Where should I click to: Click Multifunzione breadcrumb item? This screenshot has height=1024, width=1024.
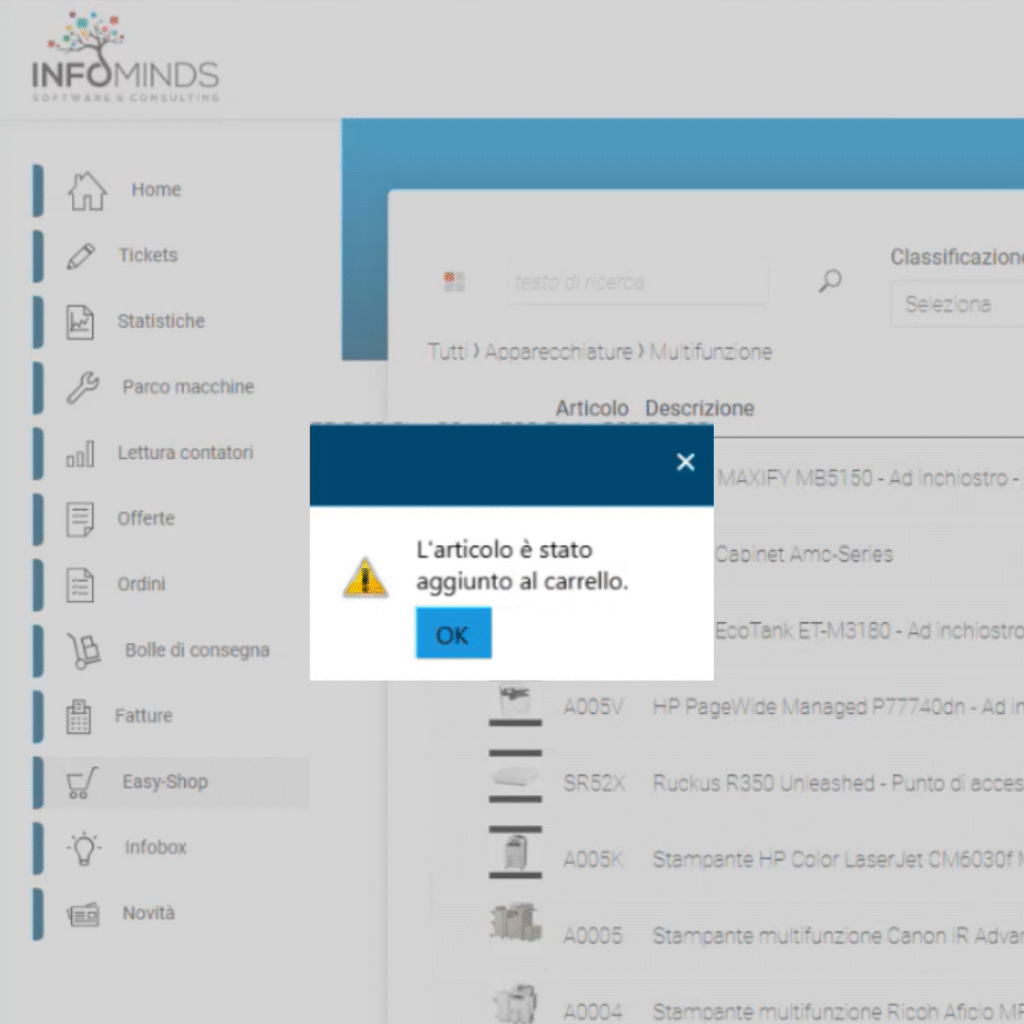pyautogui.click(x=711, y=351)
